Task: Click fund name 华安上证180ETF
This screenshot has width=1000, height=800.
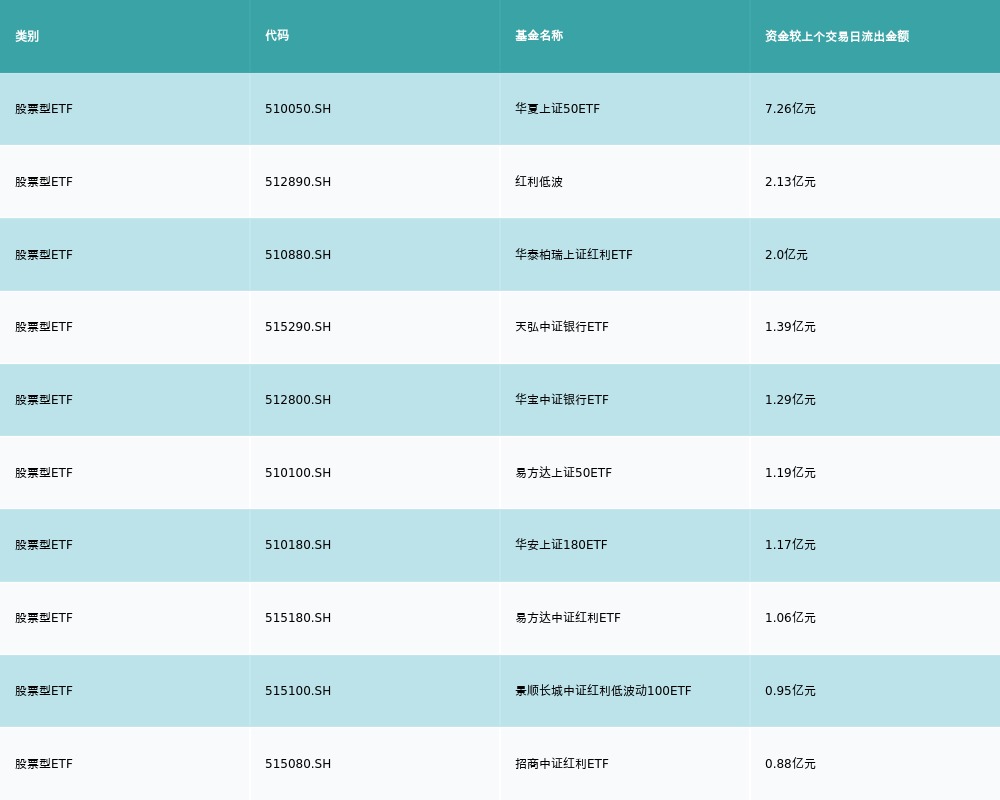Action: [561, 545]
